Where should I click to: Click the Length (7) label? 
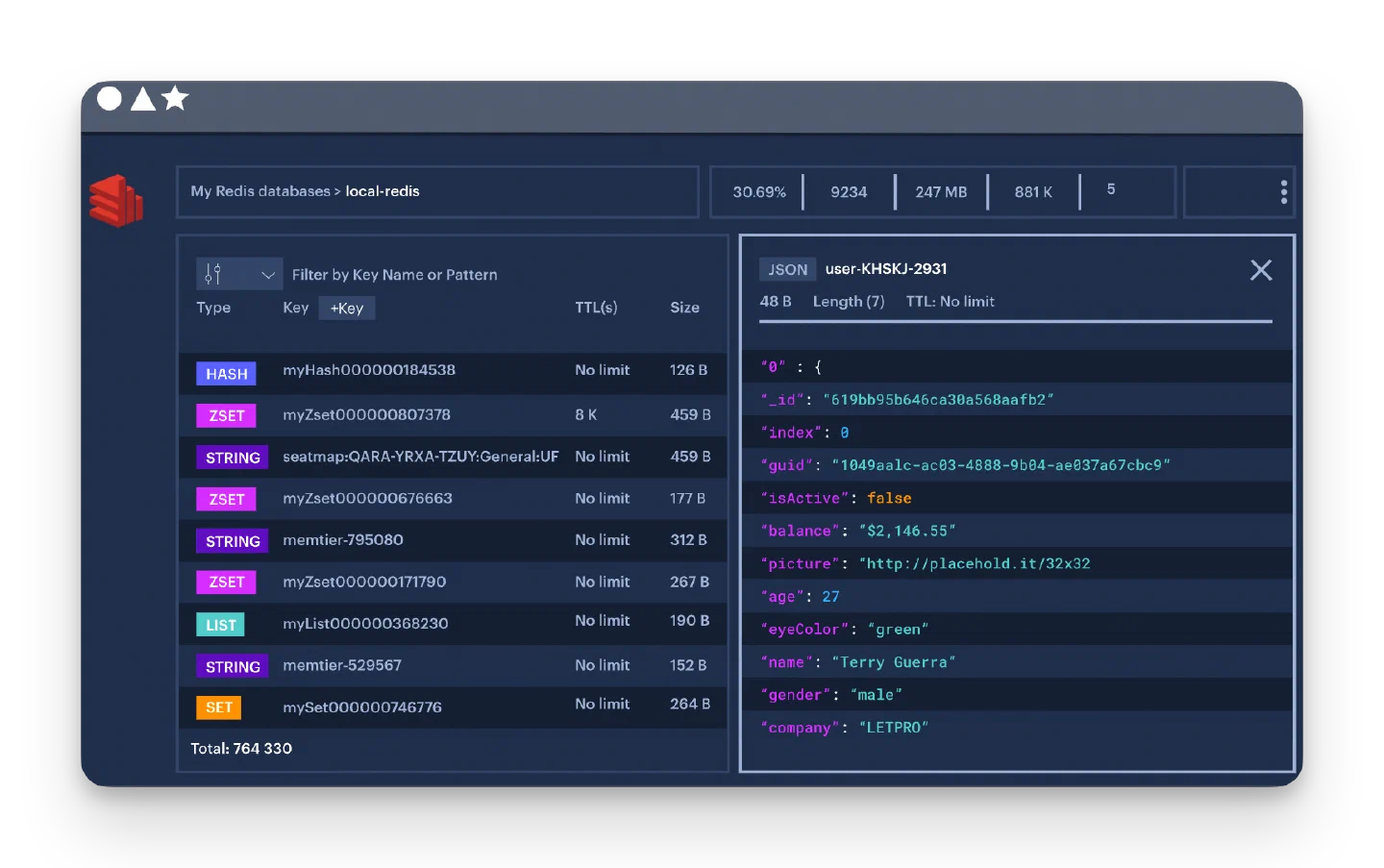point(849,302)
